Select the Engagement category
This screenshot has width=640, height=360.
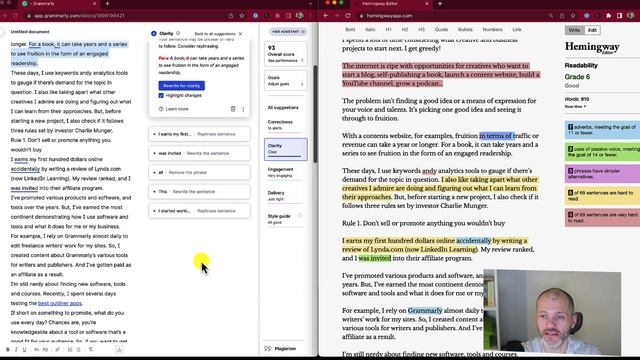[x=285, y=172]
